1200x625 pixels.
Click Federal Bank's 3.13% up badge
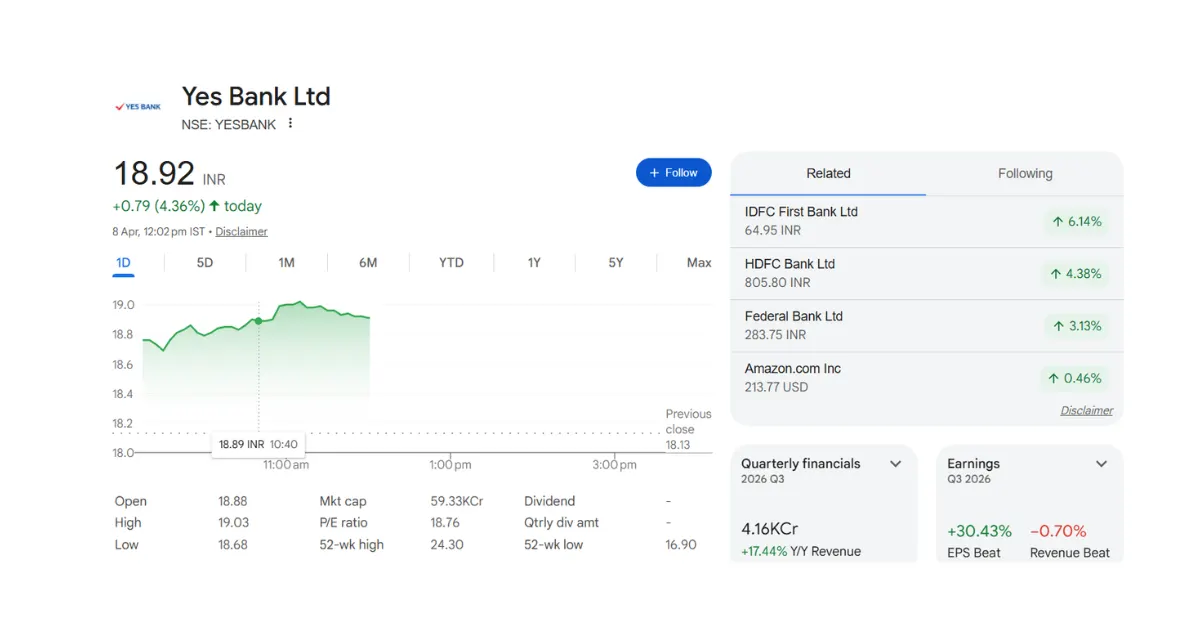point(1075,326)
